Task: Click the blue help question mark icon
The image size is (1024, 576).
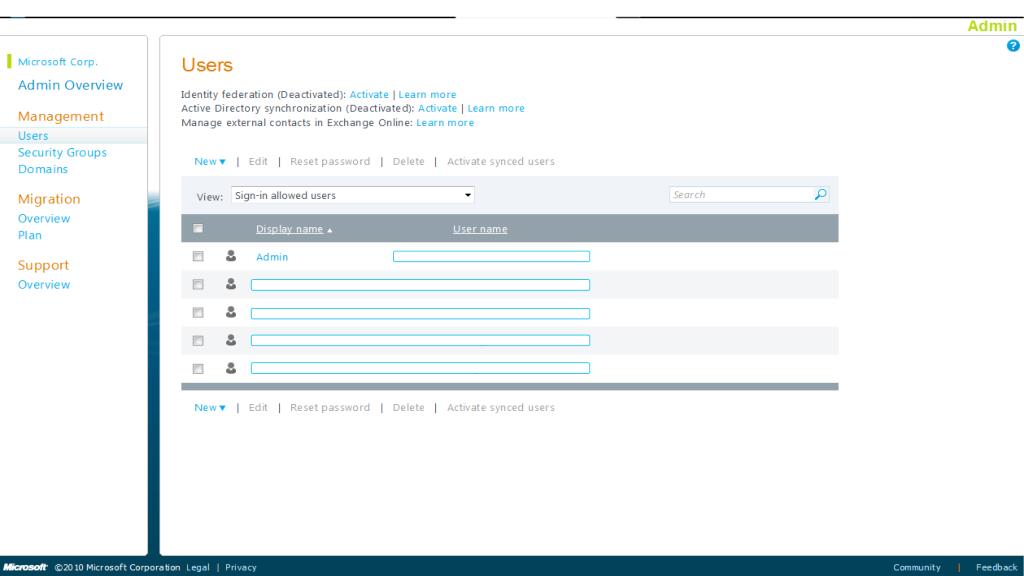Action: (1013, 46)
